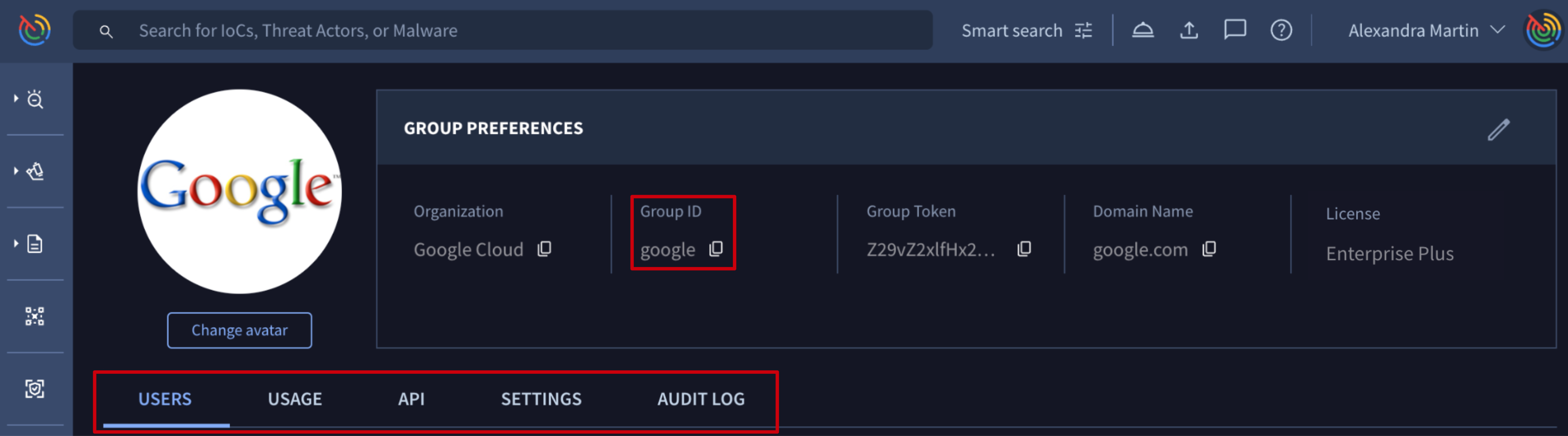Click the profile avatar at top right
Image resolution: width=1568 pixels, height=436 pixels.
pos(1543,30)
